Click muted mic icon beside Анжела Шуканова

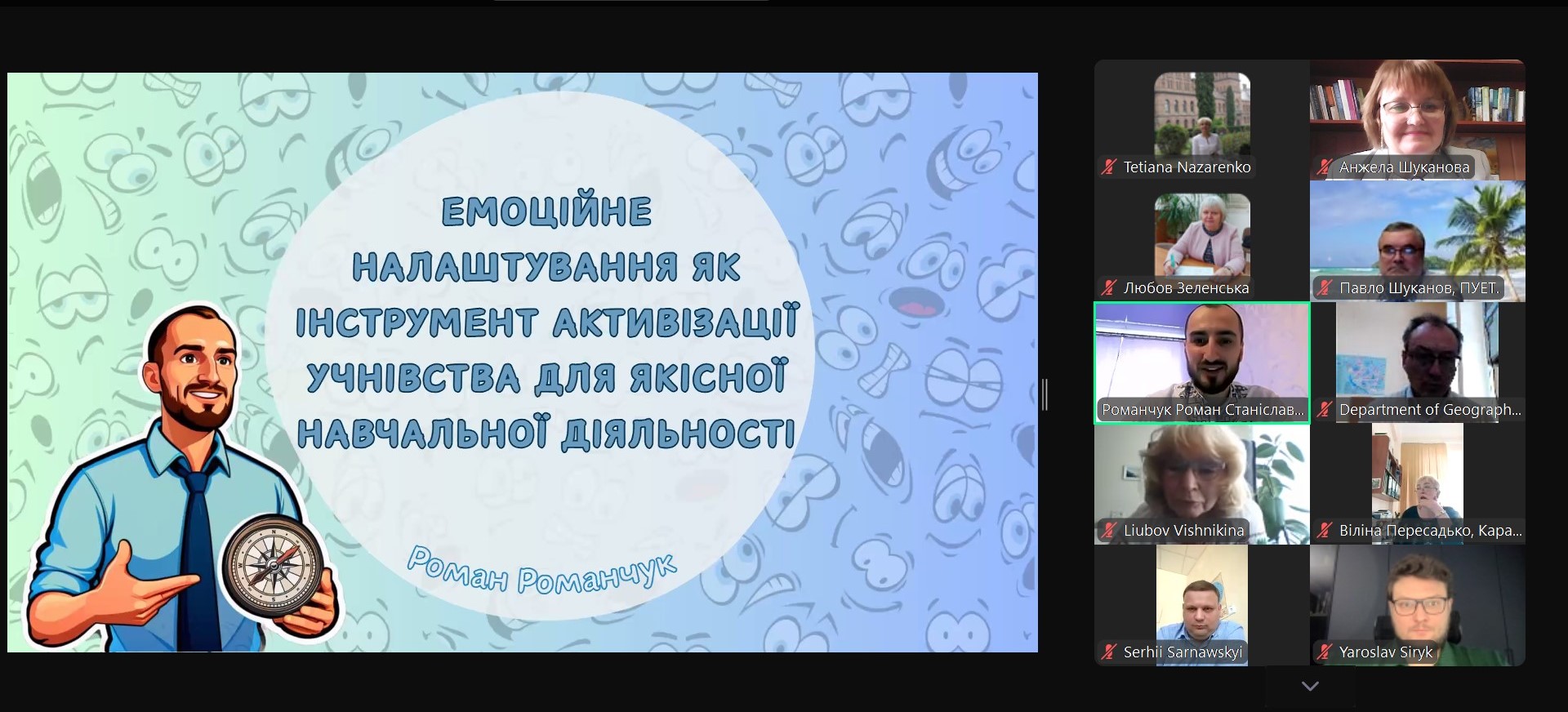pyautogui.click(x=1324, y=167)
